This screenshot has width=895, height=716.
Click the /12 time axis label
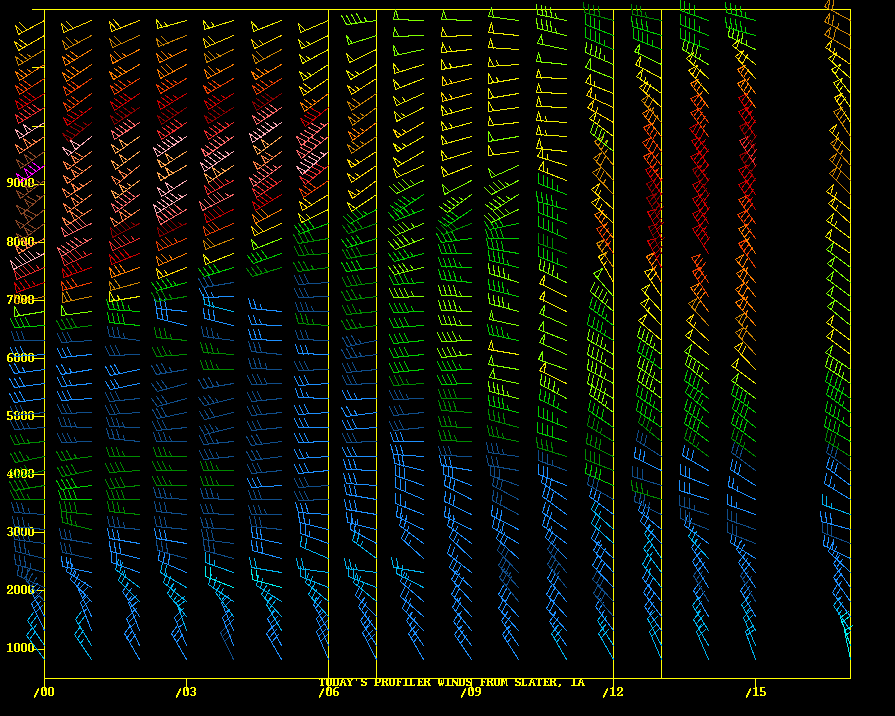pyautogui.click(x=612, y=692)
